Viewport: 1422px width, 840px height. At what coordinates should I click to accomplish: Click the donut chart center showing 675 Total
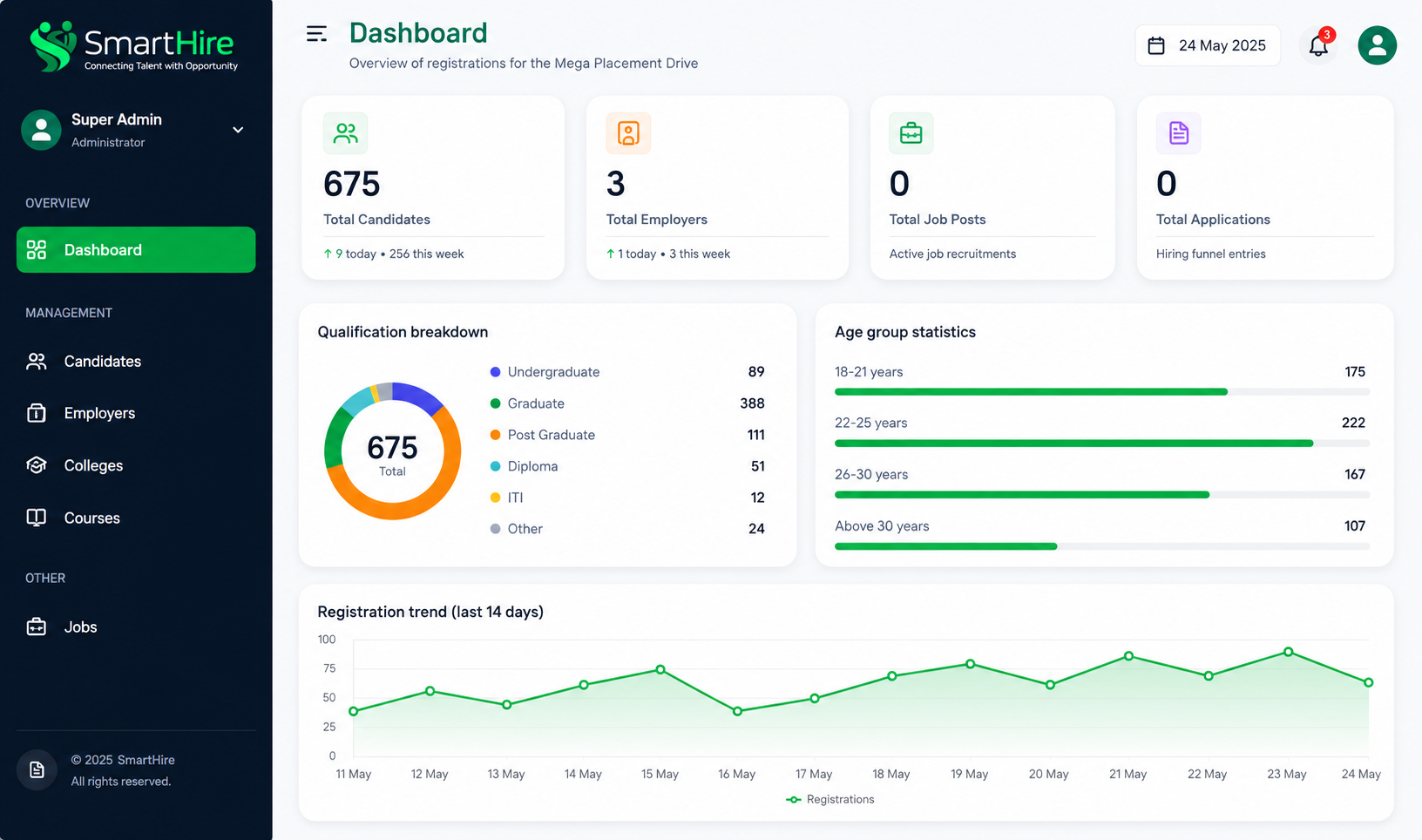point(392,454)
